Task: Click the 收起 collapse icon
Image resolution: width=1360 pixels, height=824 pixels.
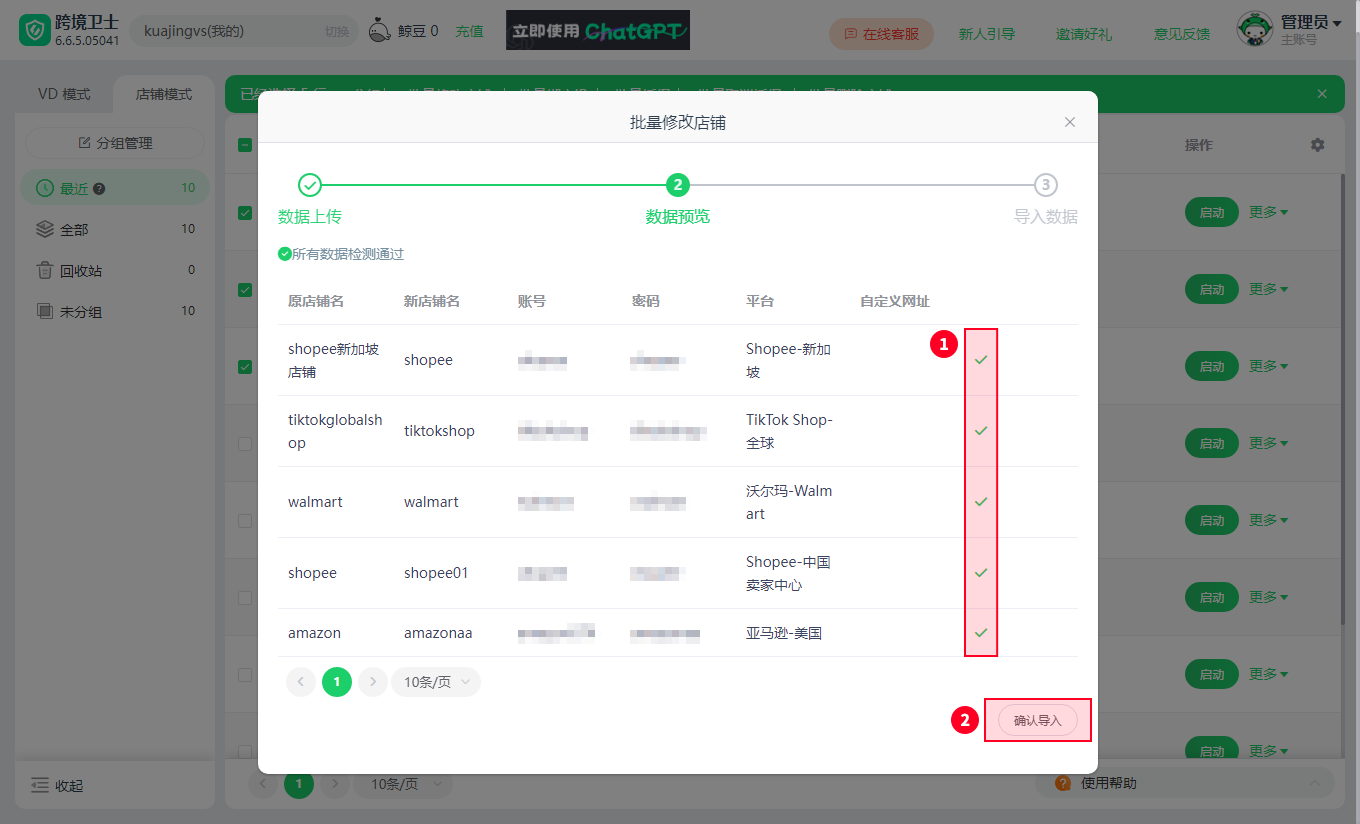Action: click(40, 785)
